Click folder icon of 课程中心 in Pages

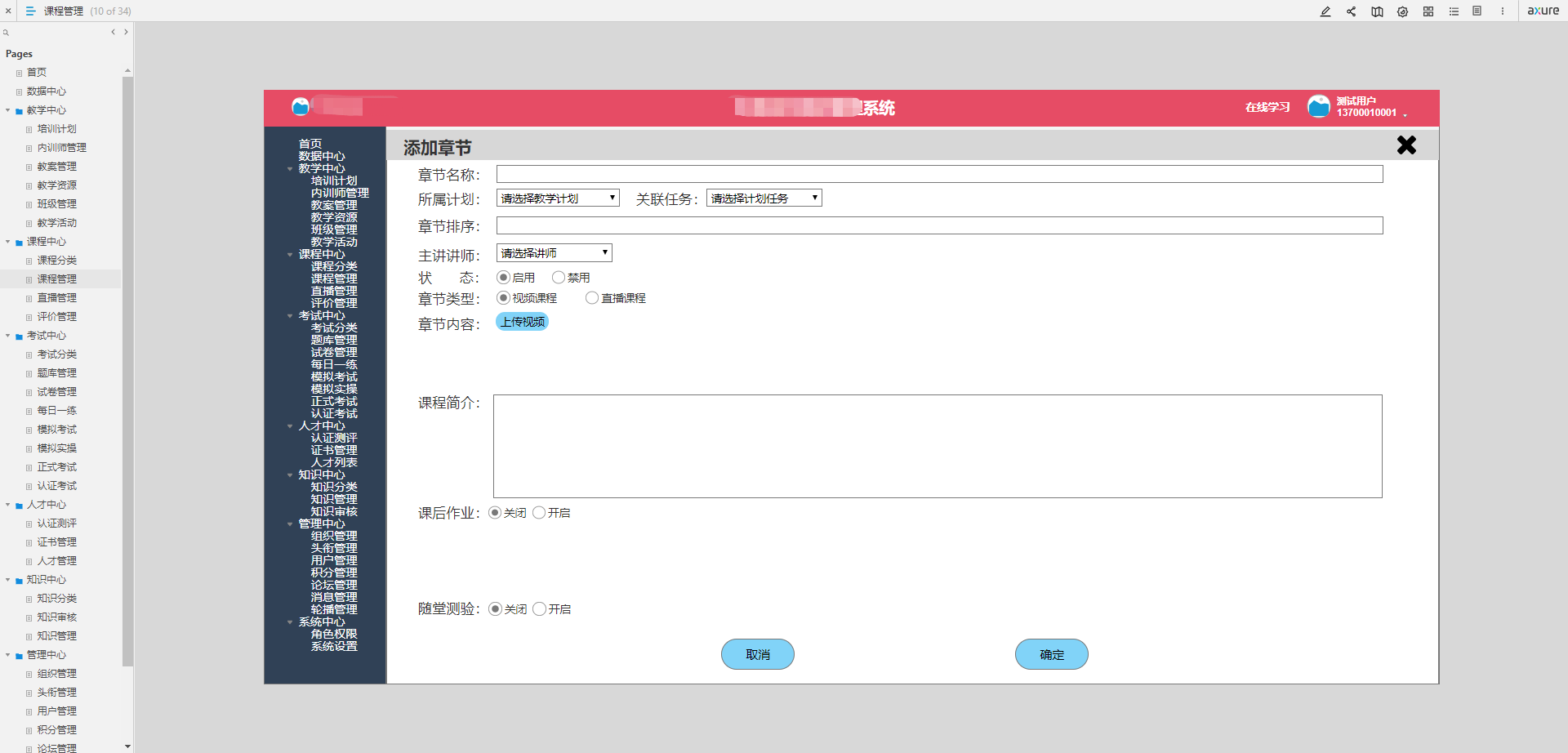click(19, 243)
